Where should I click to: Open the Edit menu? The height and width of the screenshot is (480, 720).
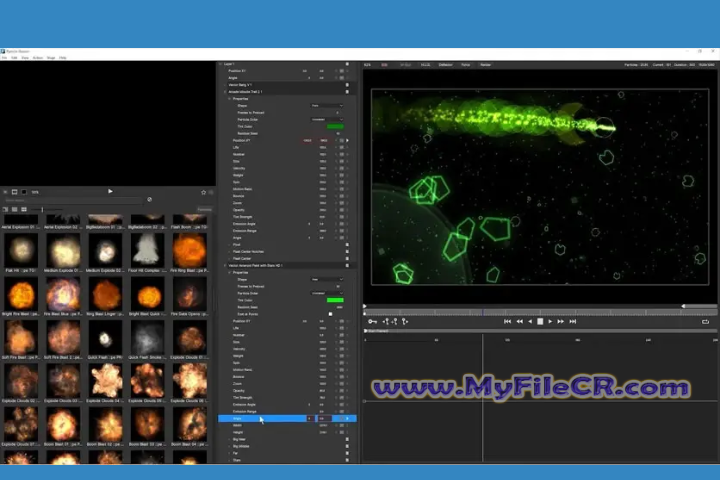(x=14, y=58)
